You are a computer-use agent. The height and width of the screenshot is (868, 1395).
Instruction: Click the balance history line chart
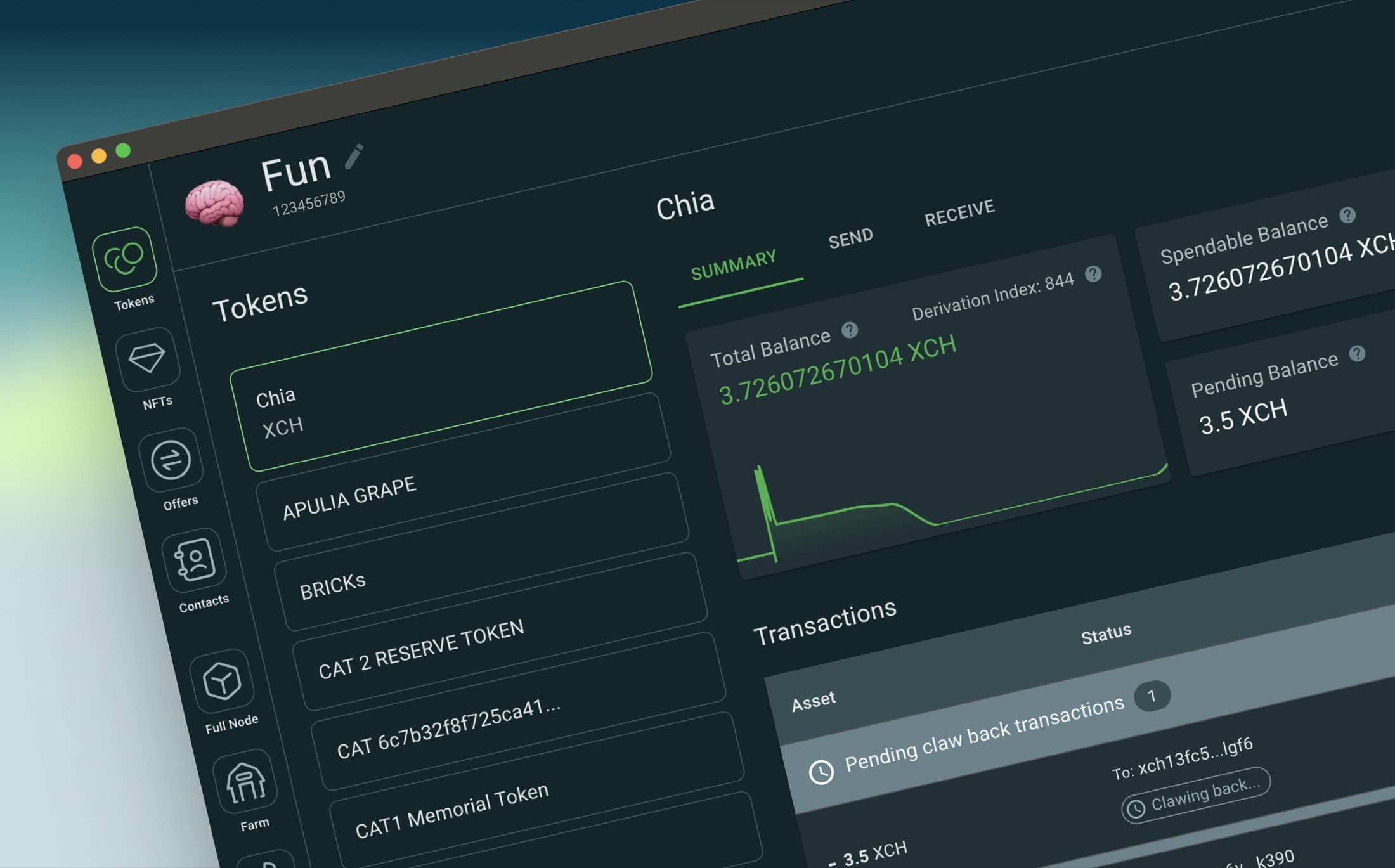(x=951, y=514)
